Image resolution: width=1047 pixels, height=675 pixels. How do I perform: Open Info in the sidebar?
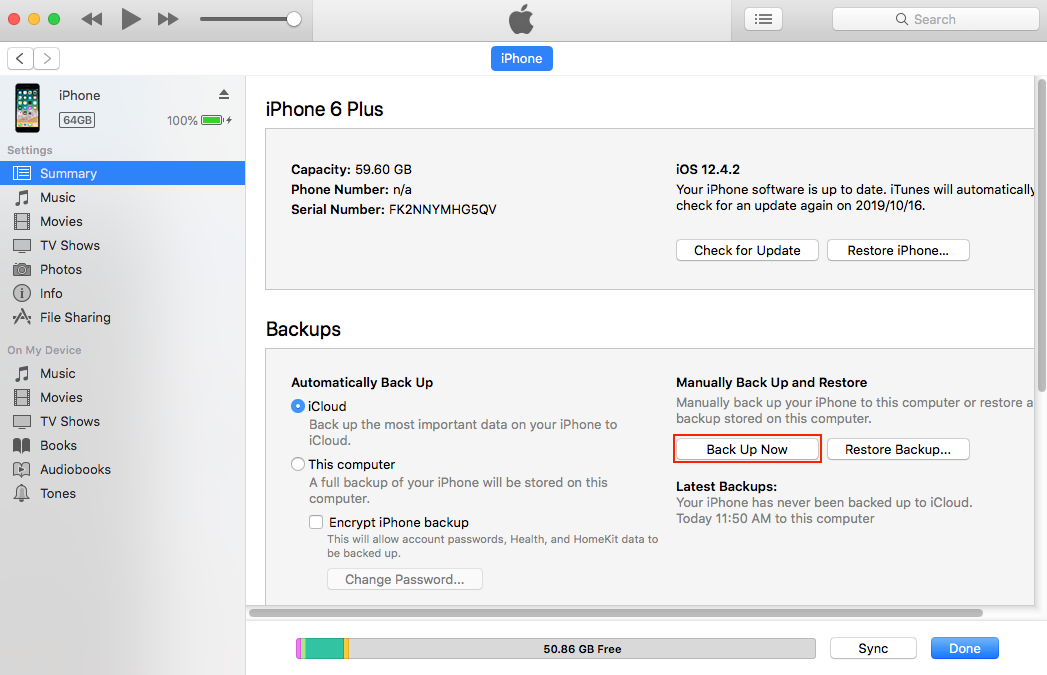click(x=122, y=294)
